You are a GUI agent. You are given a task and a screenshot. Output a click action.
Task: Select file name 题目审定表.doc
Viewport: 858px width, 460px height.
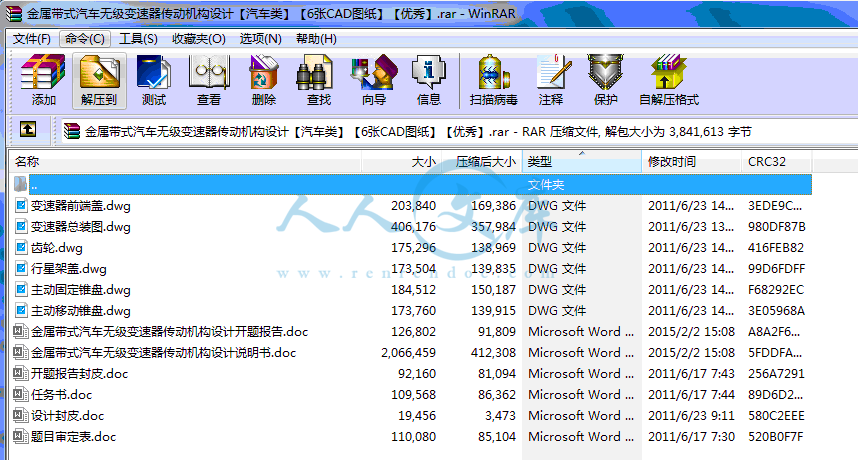[x=73, y=436]
